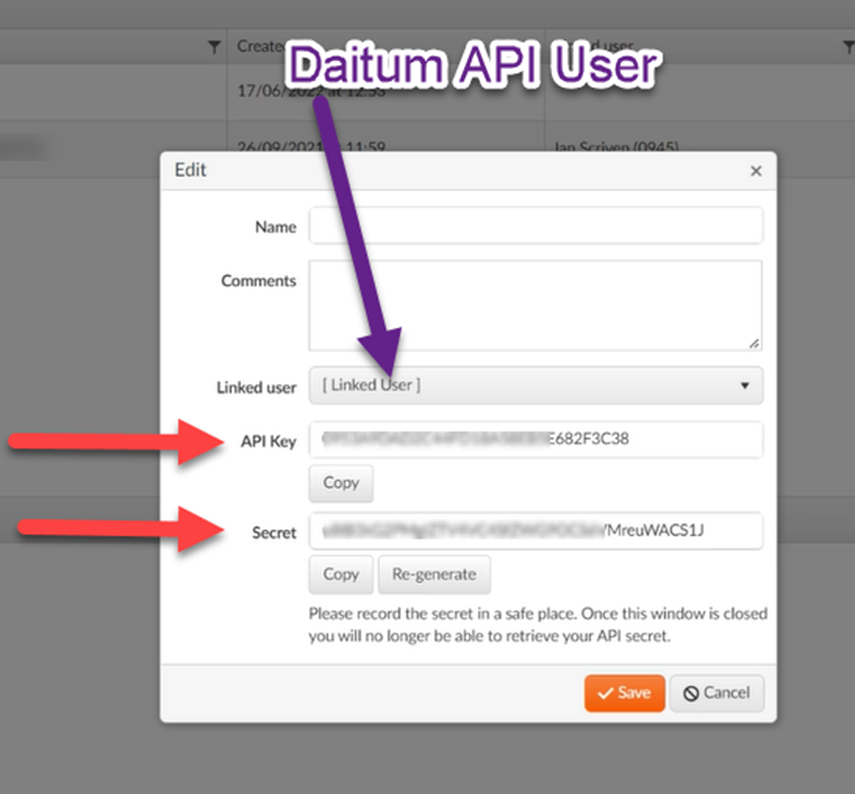Click into the Comments text area
This screenshot has width=855, height=794.
[x=535, y=305]
